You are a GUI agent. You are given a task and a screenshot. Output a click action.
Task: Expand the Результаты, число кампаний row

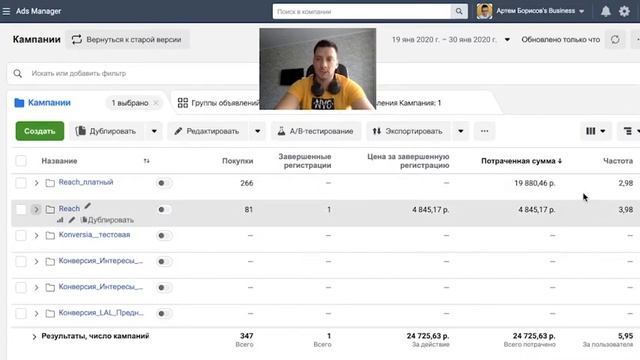(34, 337)
